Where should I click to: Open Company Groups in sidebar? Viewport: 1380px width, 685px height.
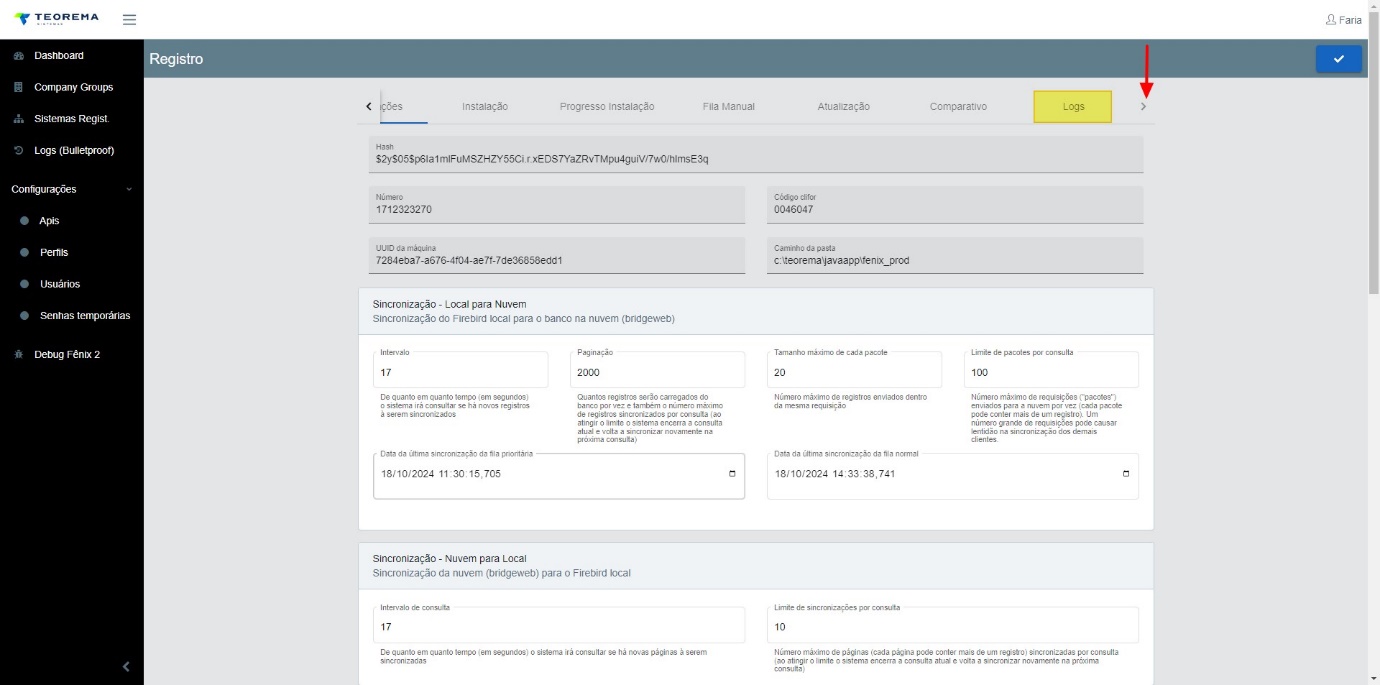(x=74, y=87)
